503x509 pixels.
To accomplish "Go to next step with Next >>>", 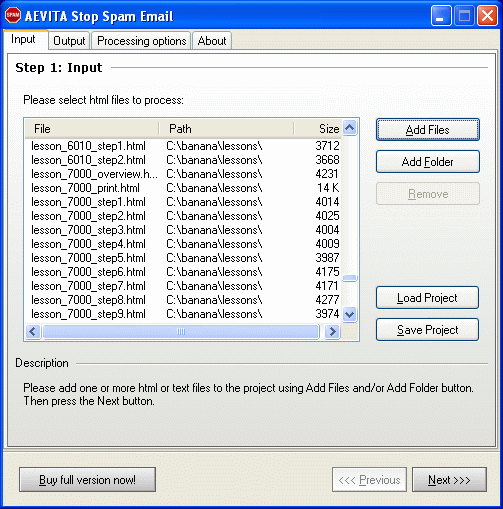I will click(449, 480).
